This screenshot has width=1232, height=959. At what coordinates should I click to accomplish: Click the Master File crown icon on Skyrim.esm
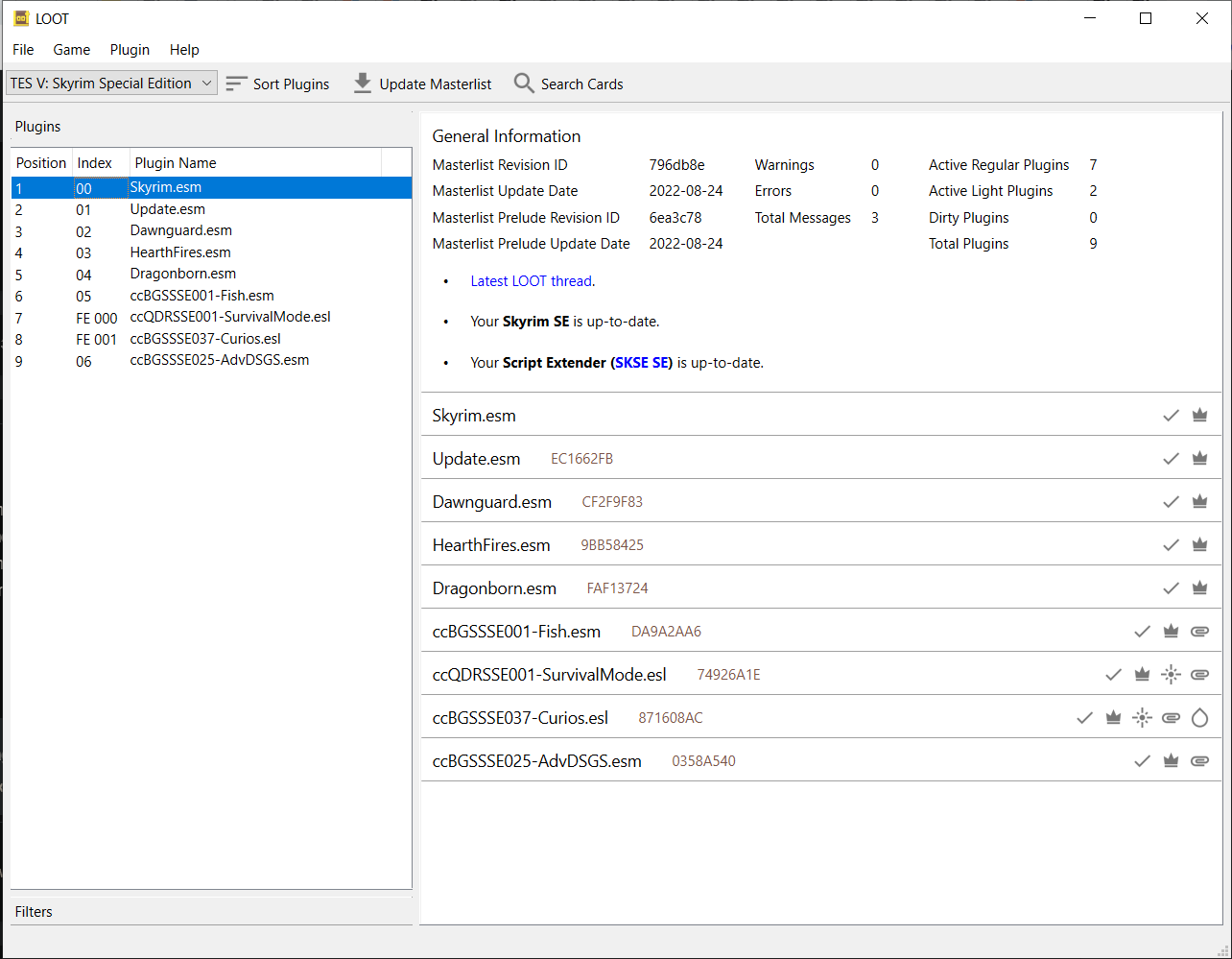(1199, 415)
